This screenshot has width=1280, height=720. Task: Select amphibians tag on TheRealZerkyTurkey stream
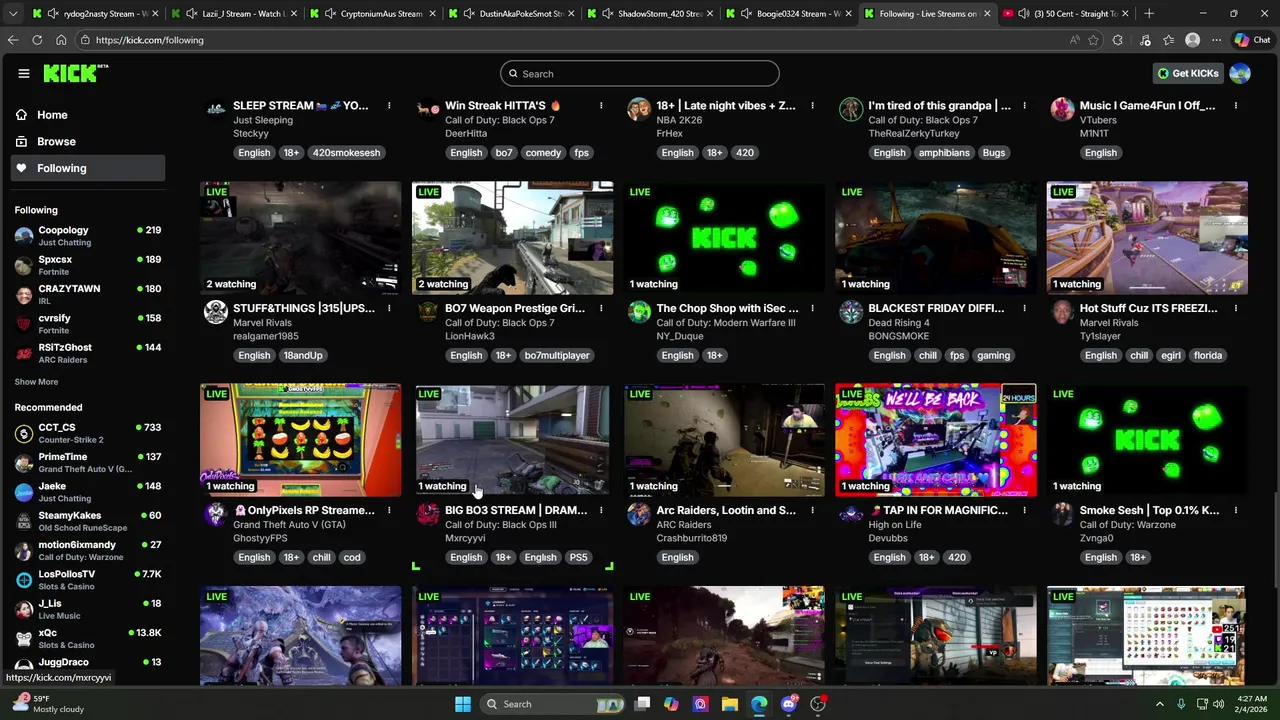point(943,153)
